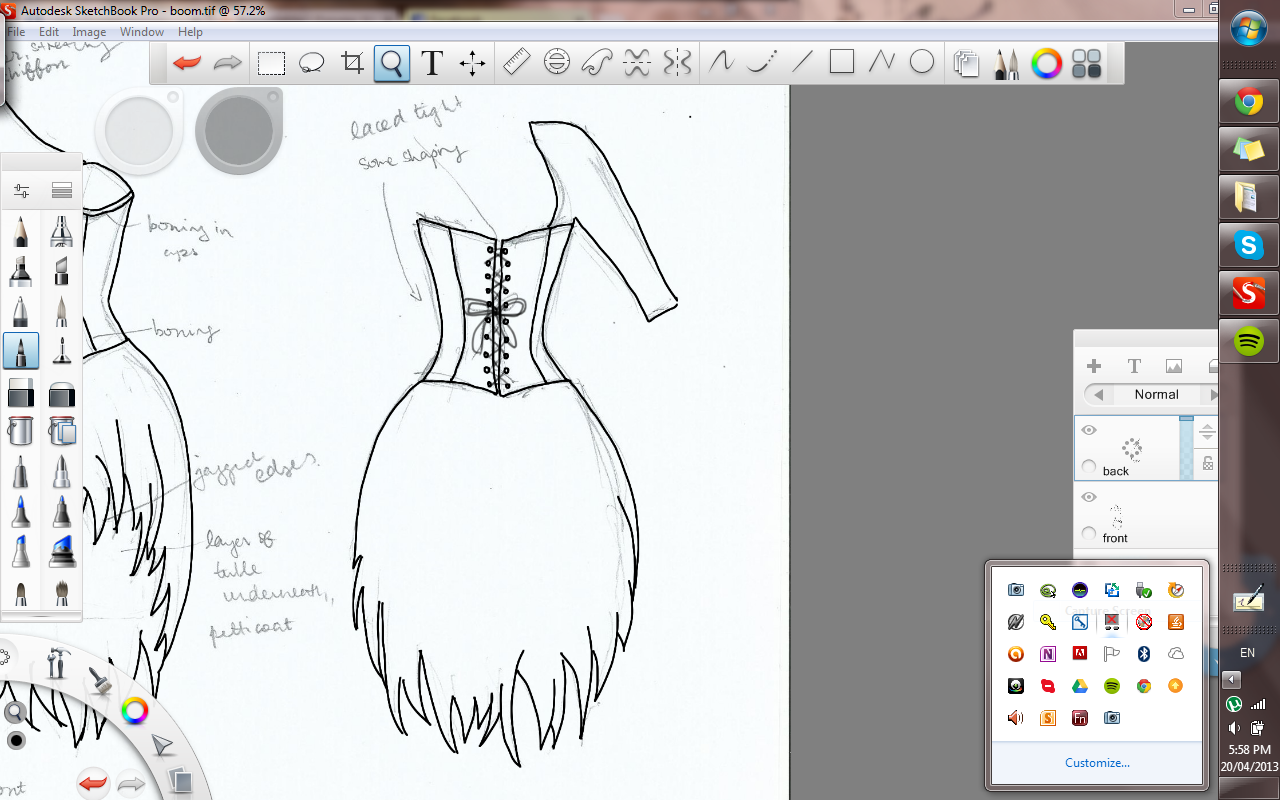Choose the Lasso selection tool

tap(312, 64)
